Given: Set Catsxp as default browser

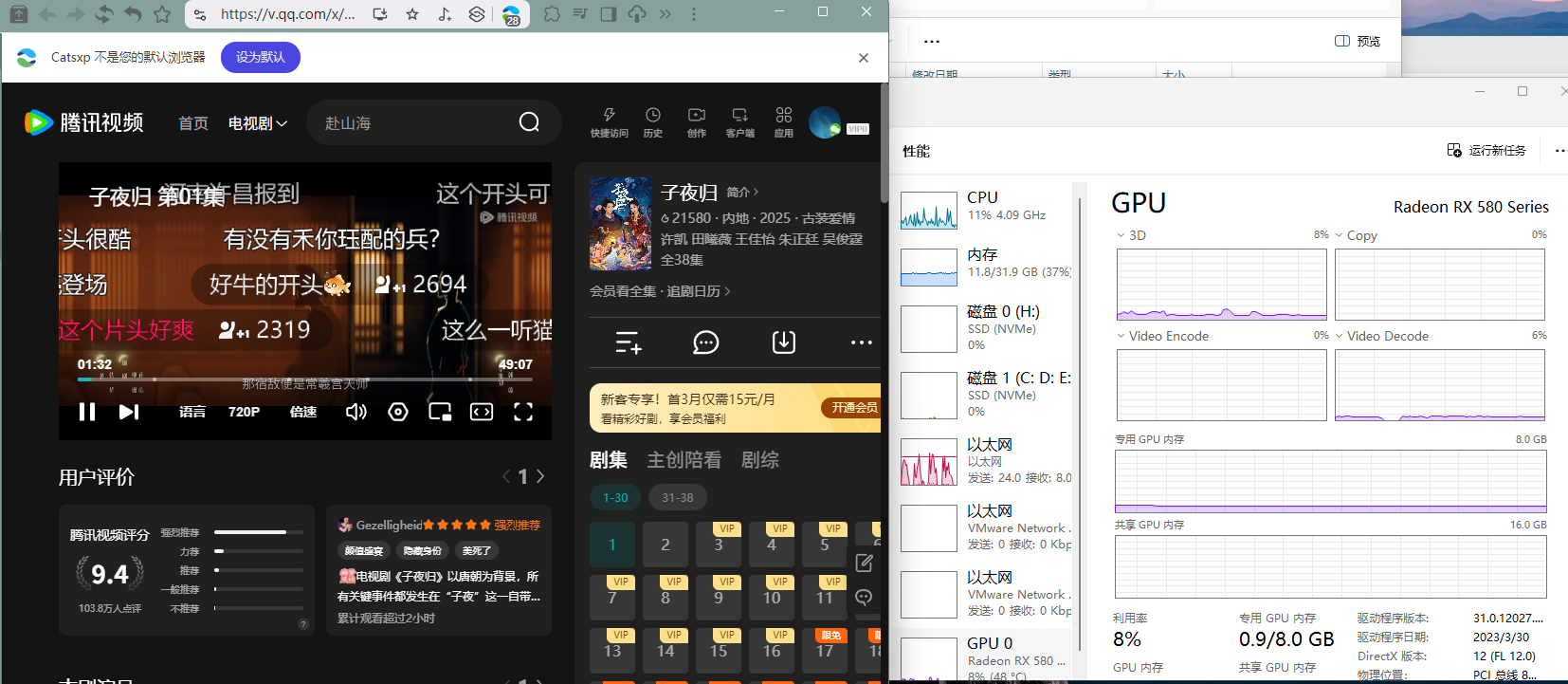Looking at the screenshot, I should tap(261, 57).
